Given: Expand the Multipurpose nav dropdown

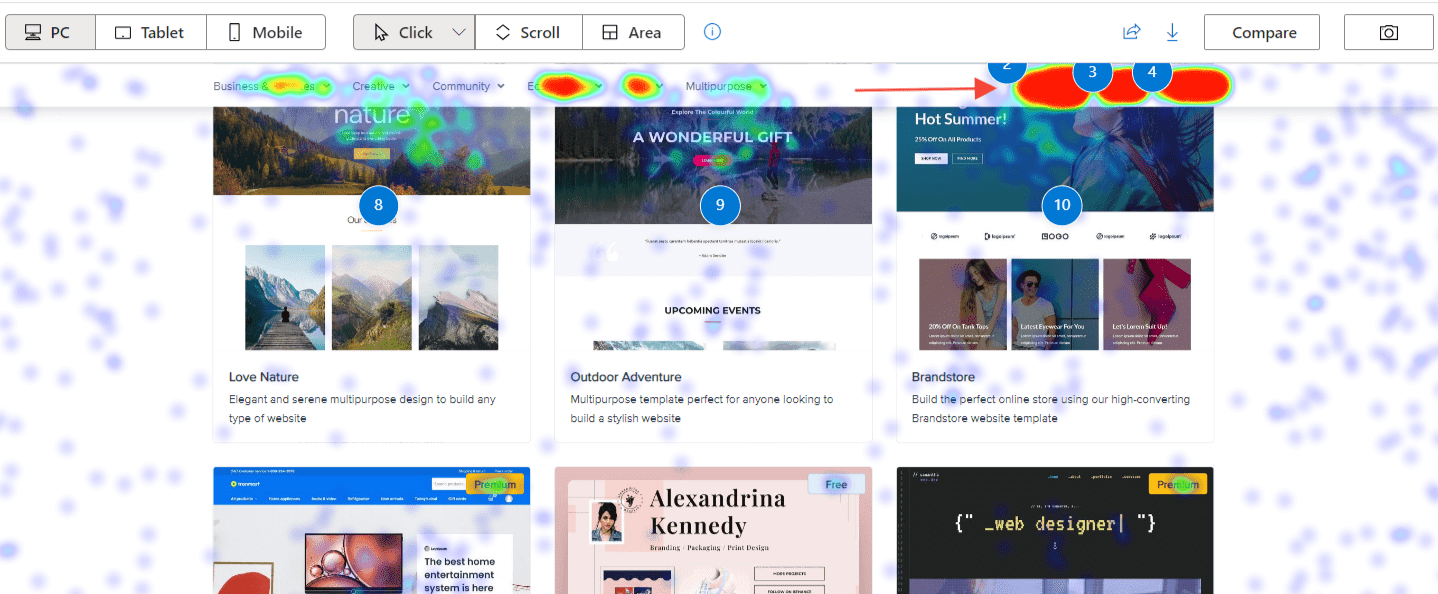Looking at the screenshot, I should click(x=726, y=86).
